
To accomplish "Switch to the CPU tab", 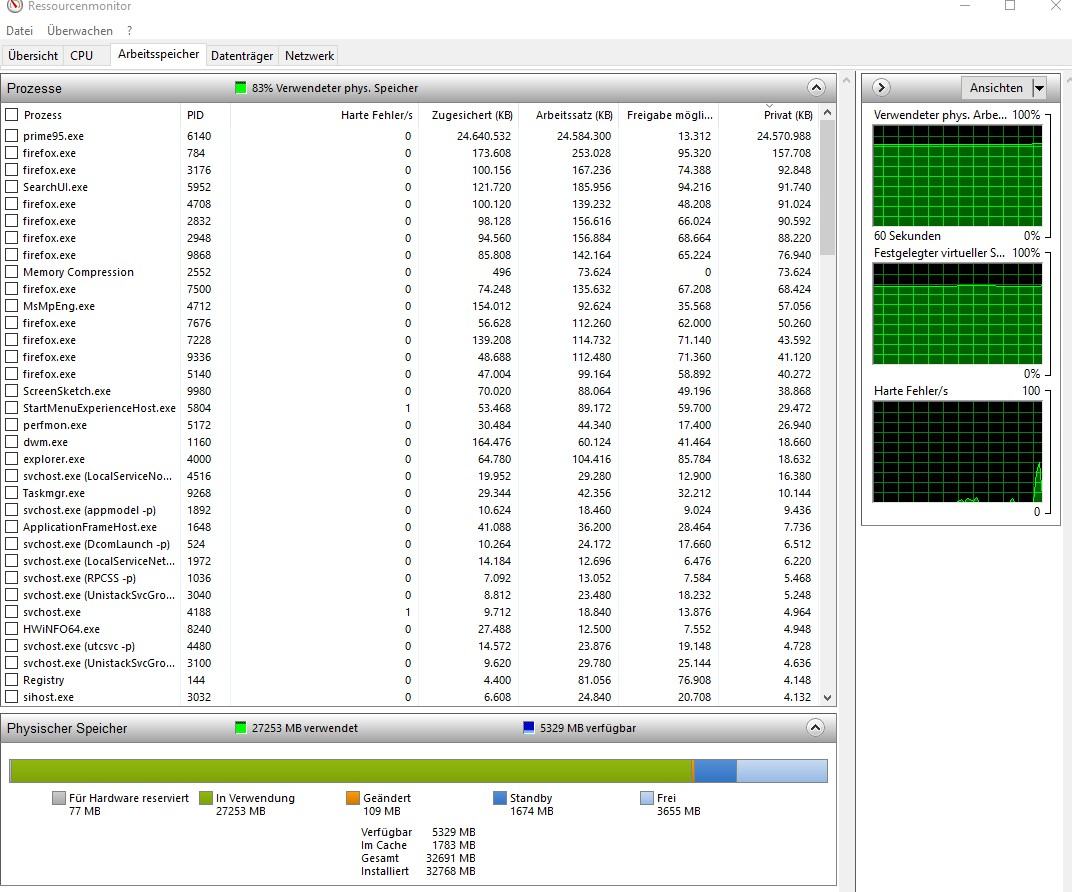I will point(81,55).
